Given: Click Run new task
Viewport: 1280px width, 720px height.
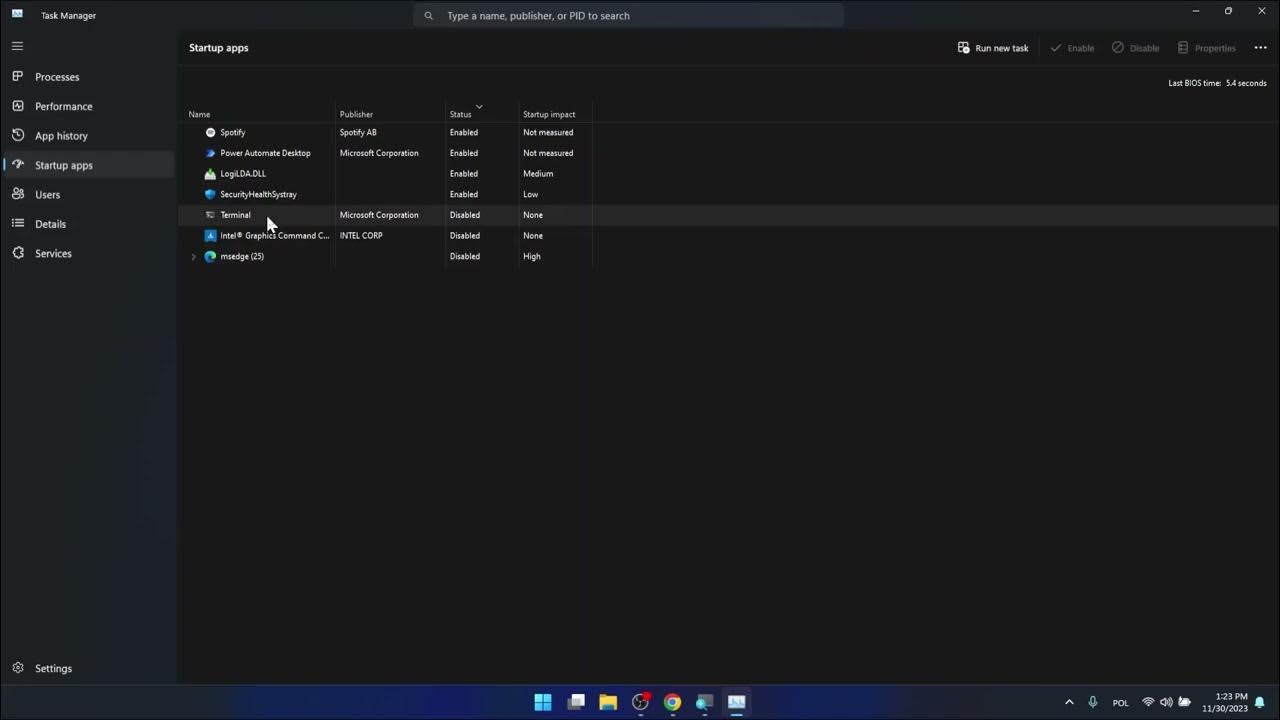Looking at the screenshot, I should [993, 47].
